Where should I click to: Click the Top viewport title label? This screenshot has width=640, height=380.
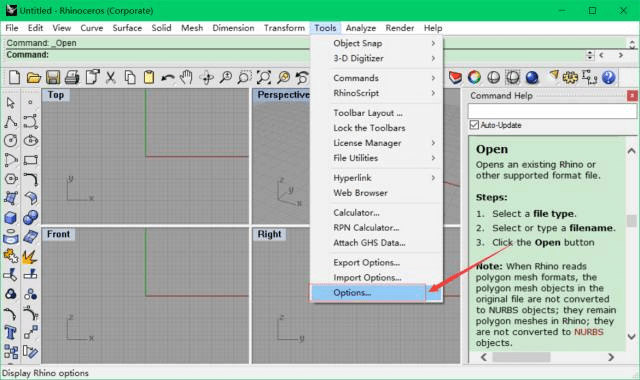pos(56,95)
